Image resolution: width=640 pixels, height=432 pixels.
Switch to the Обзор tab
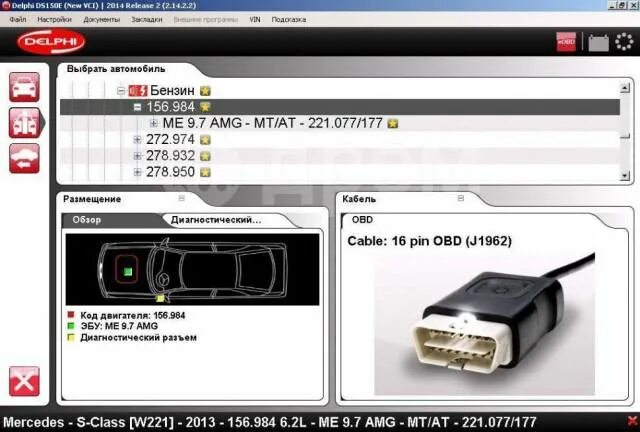(x=87, y=220)
